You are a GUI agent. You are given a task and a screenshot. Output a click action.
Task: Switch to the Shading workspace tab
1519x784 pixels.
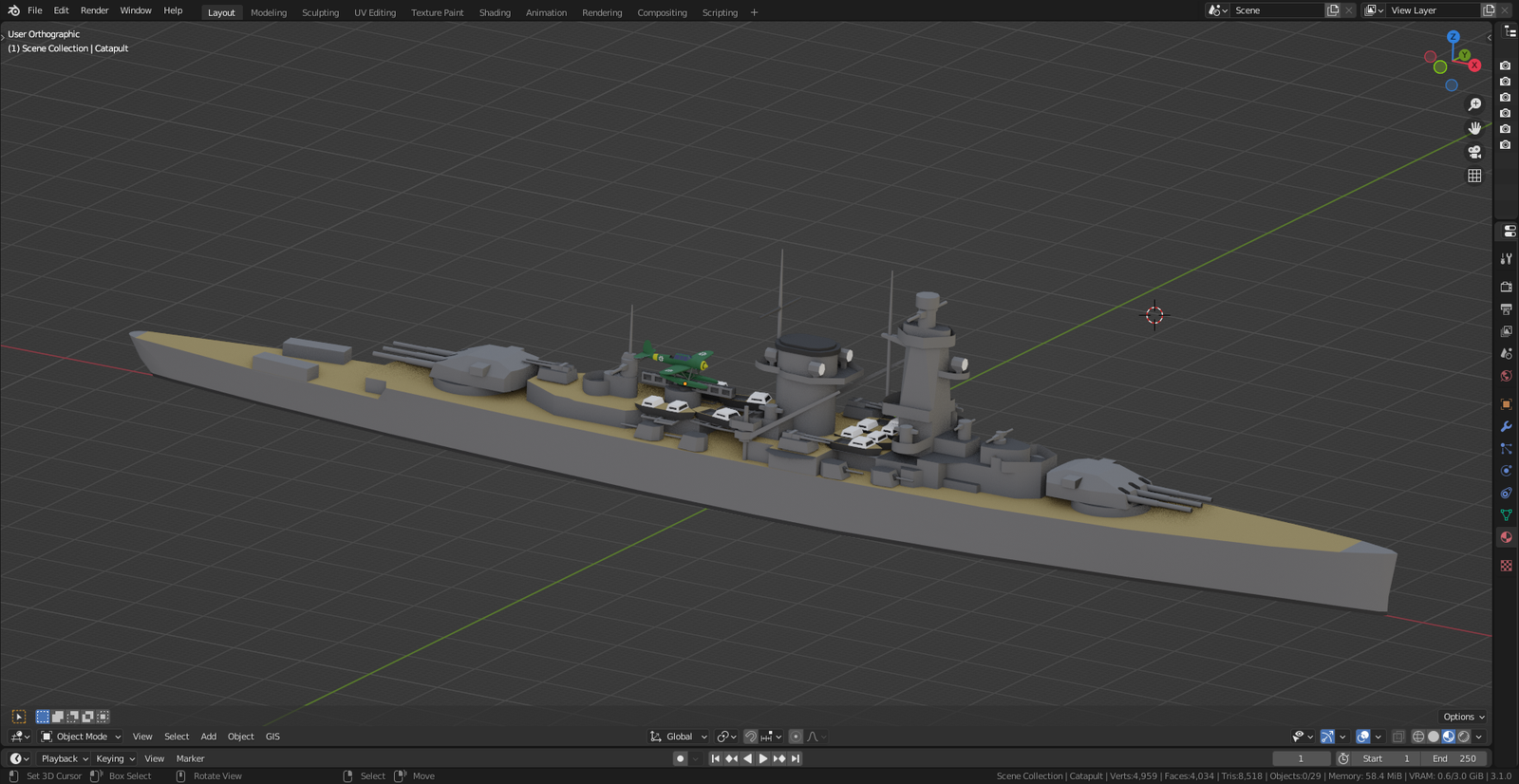tap(495, 12)
